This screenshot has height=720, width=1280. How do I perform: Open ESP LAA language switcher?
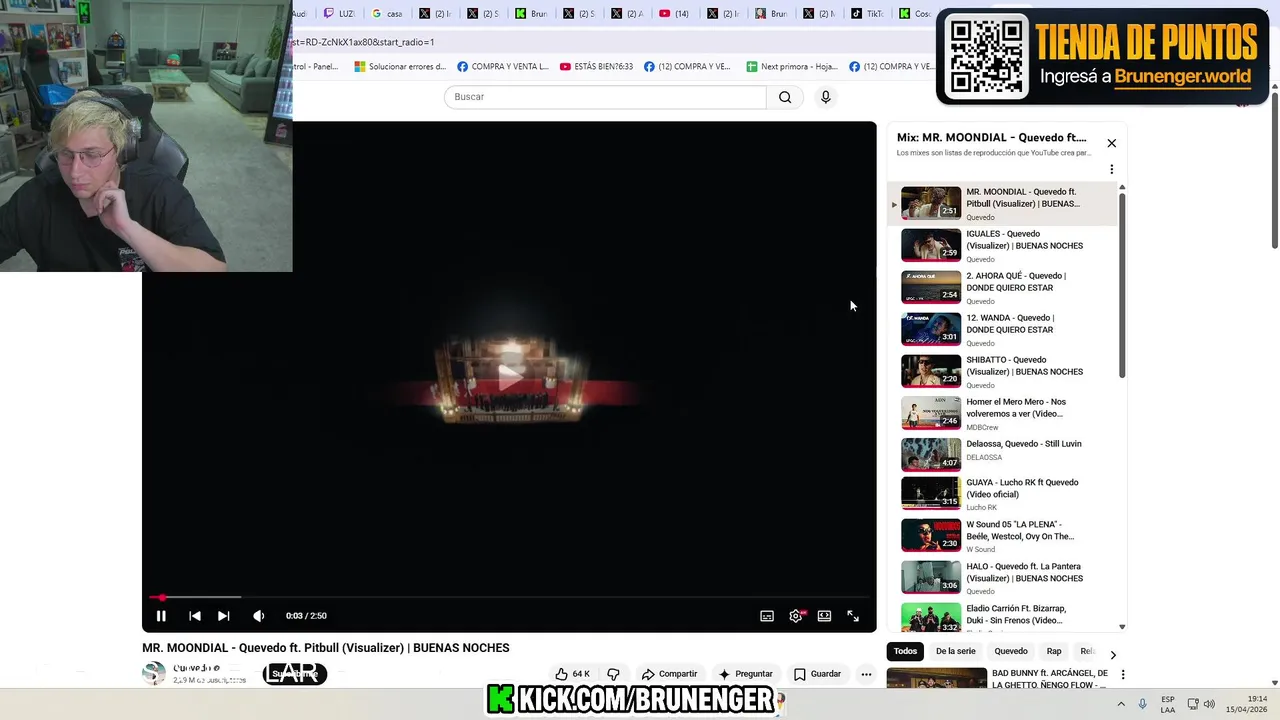coord(1168,704)
